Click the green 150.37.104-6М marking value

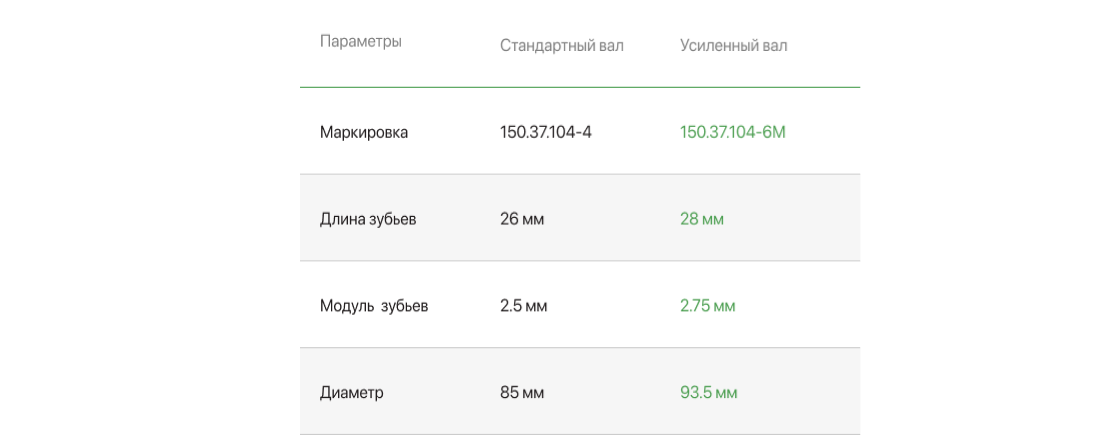(733, 133)
